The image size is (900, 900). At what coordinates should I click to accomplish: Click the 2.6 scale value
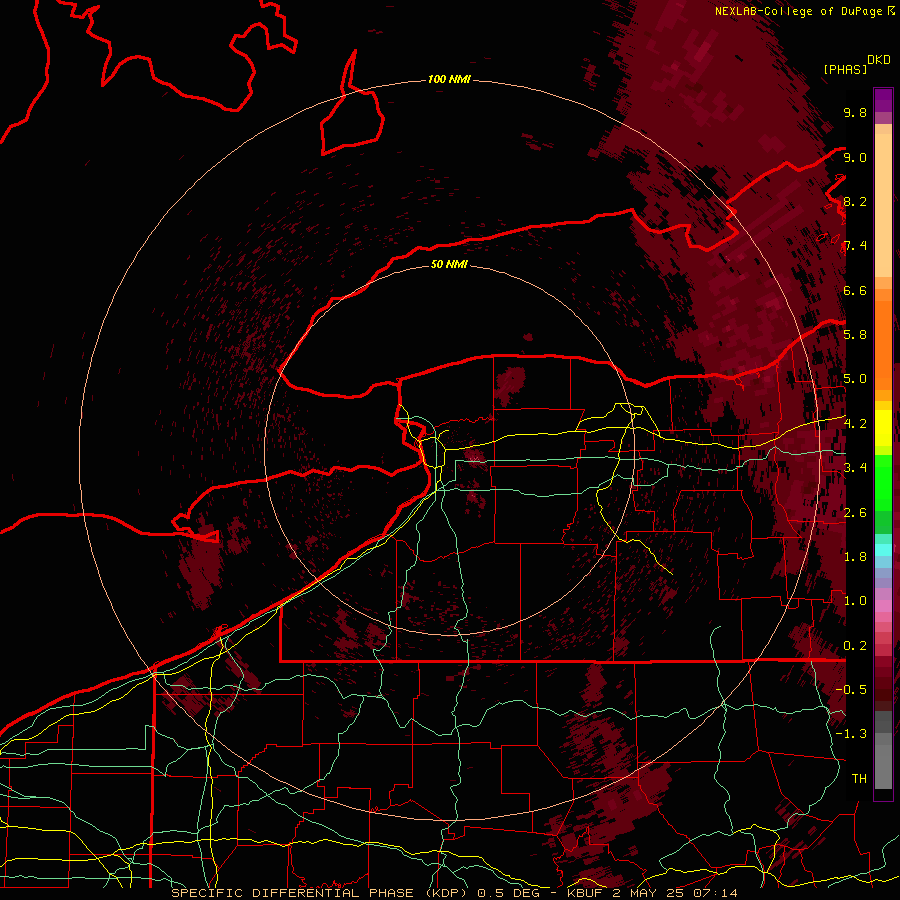(x=855, y=513)
